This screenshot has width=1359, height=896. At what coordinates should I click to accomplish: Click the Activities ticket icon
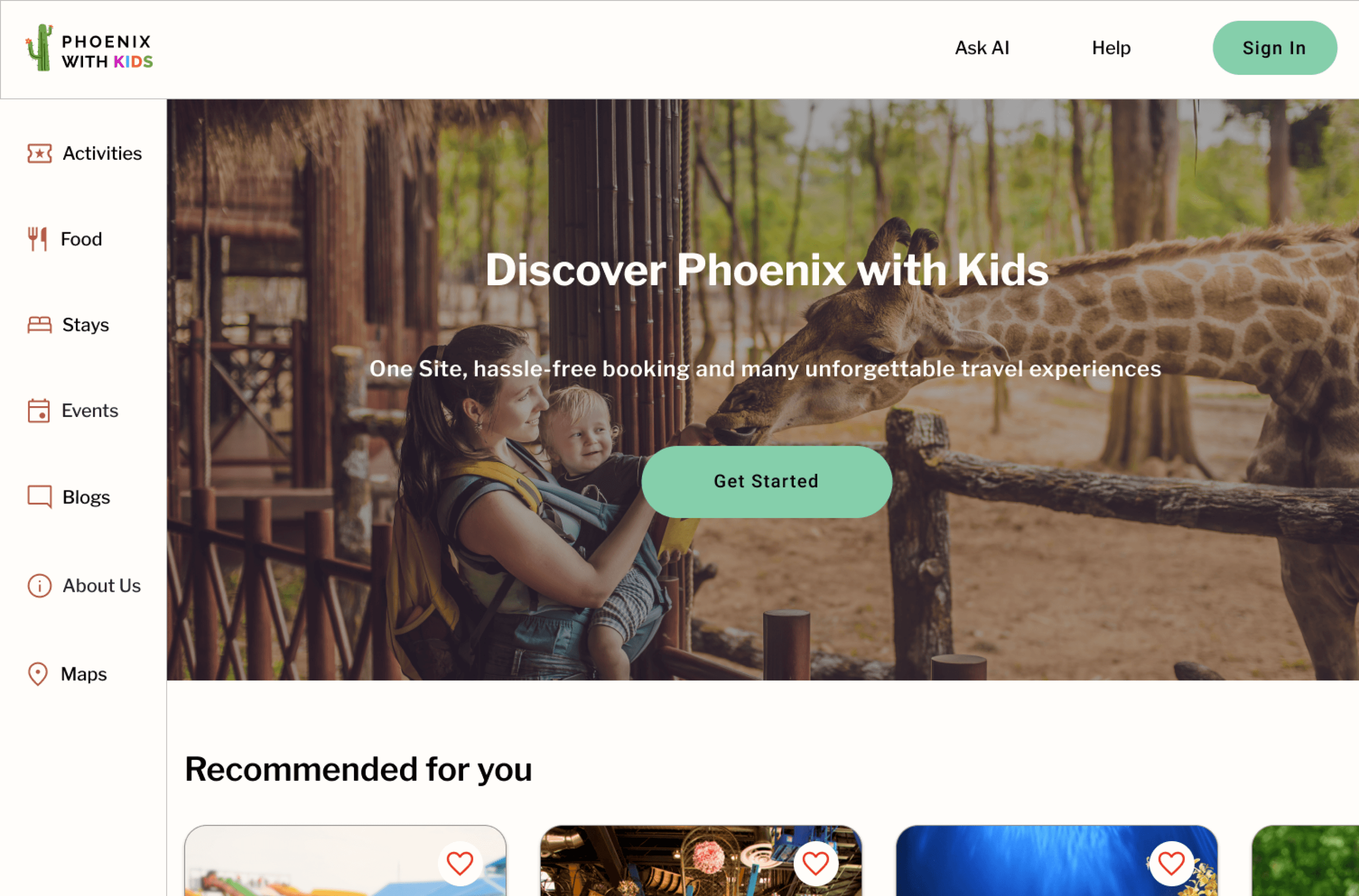[39, 153]
